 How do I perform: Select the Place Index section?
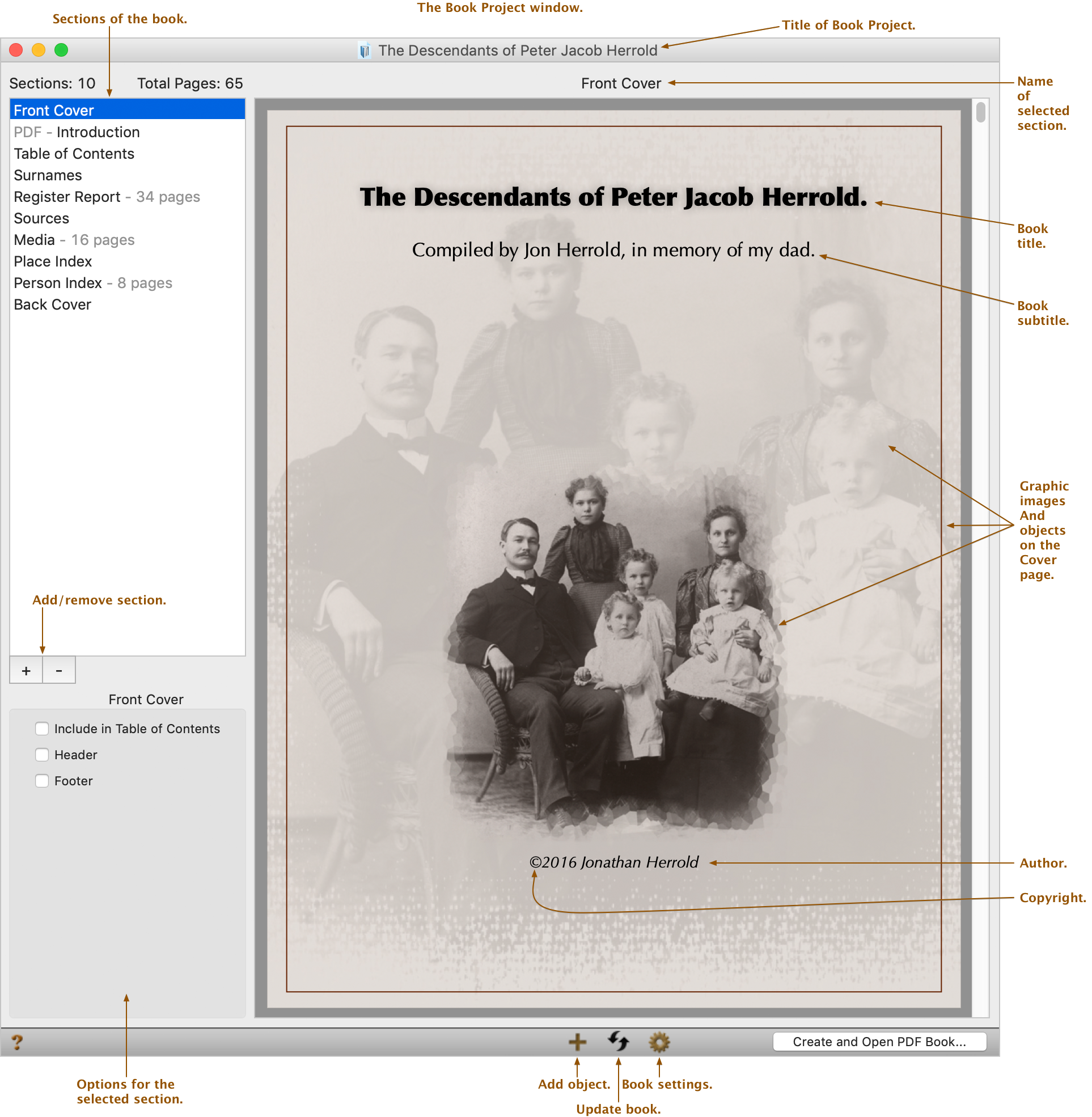[x=128, y=261]
